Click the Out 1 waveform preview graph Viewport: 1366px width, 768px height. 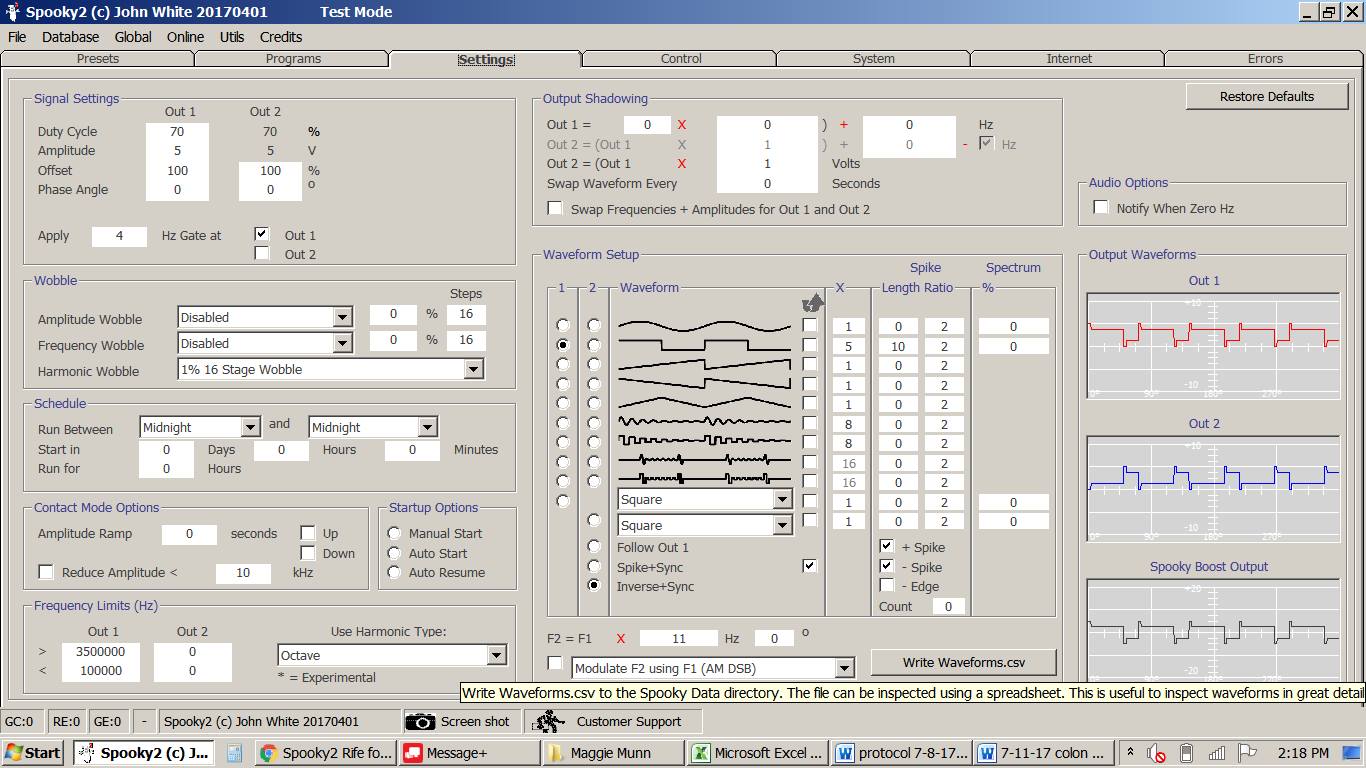pos(1212,347)
